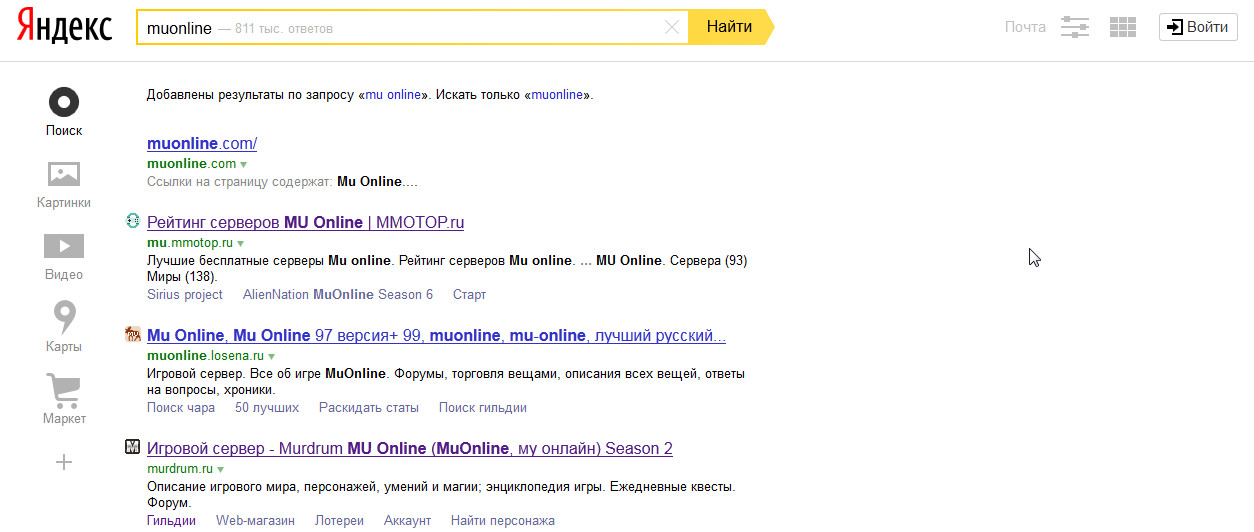
Task: Open the muonline.com/ result title
Action: (x=202, y=143)
